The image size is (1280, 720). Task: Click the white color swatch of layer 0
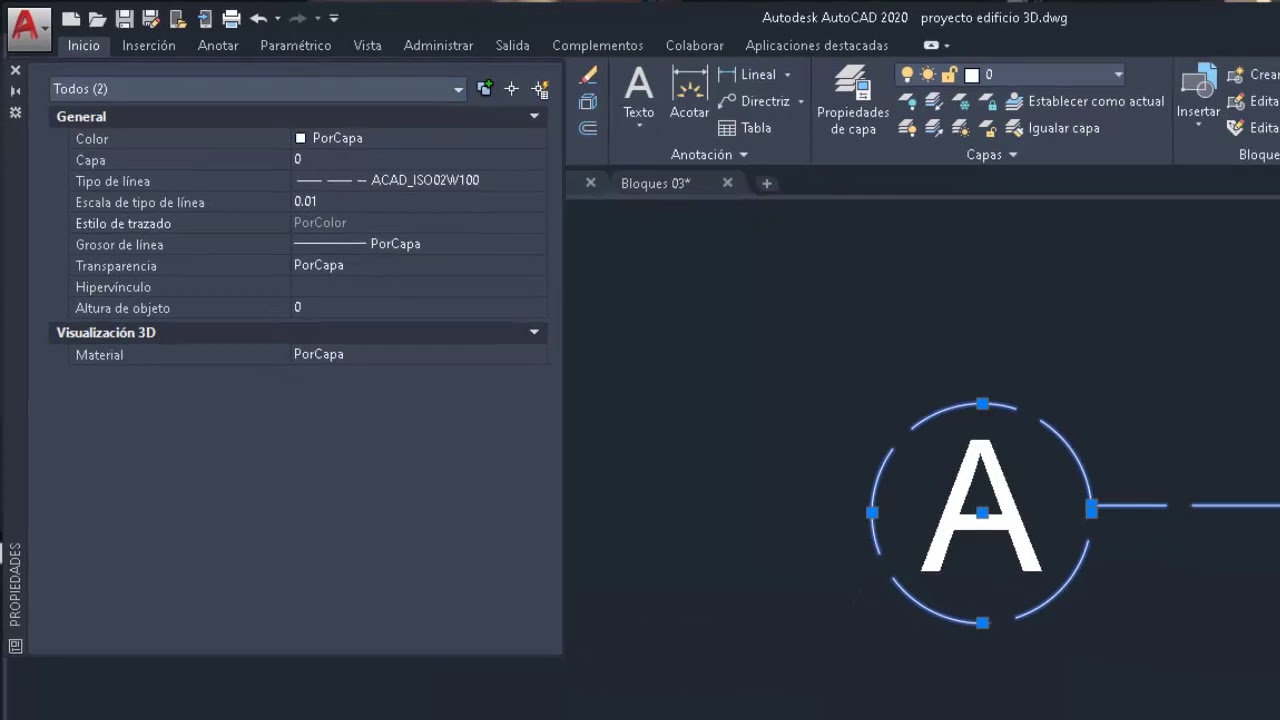(971, 75)
